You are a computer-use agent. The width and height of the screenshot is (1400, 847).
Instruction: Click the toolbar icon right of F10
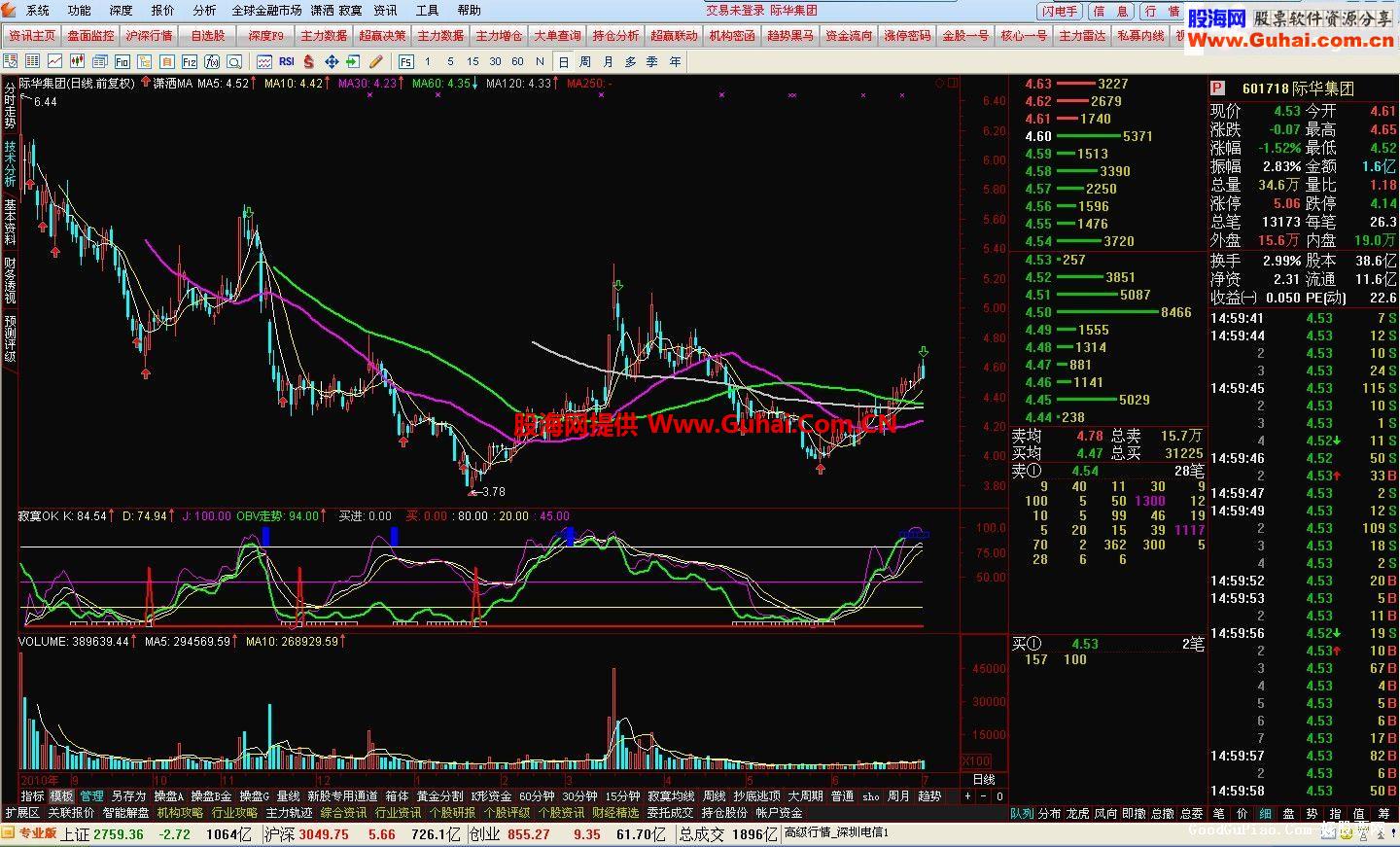145,61
